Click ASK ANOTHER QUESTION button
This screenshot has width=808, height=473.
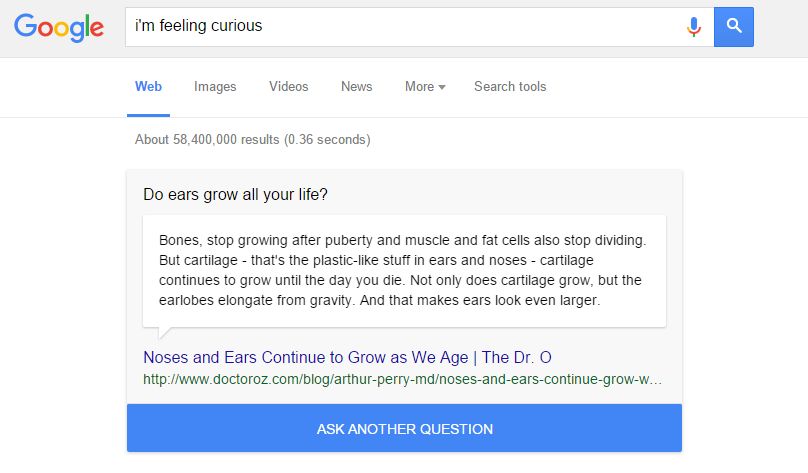(x=405, y=428)
